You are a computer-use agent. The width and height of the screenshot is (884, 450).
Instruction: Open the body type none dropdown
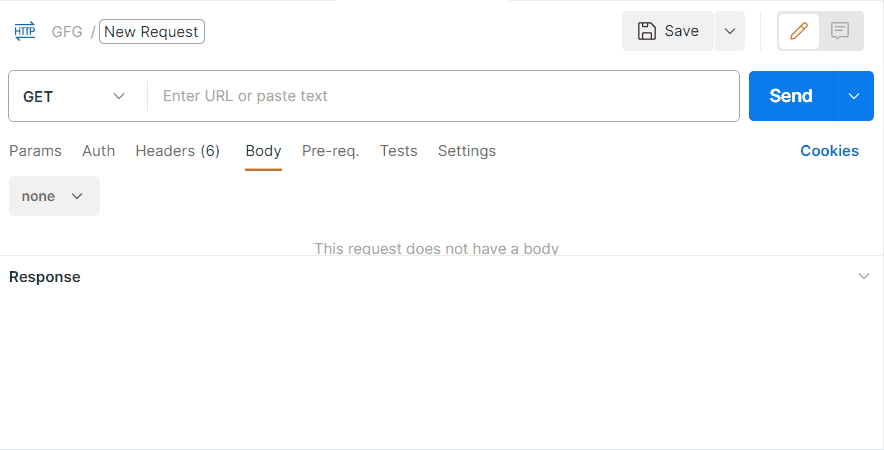click(54, 196)
